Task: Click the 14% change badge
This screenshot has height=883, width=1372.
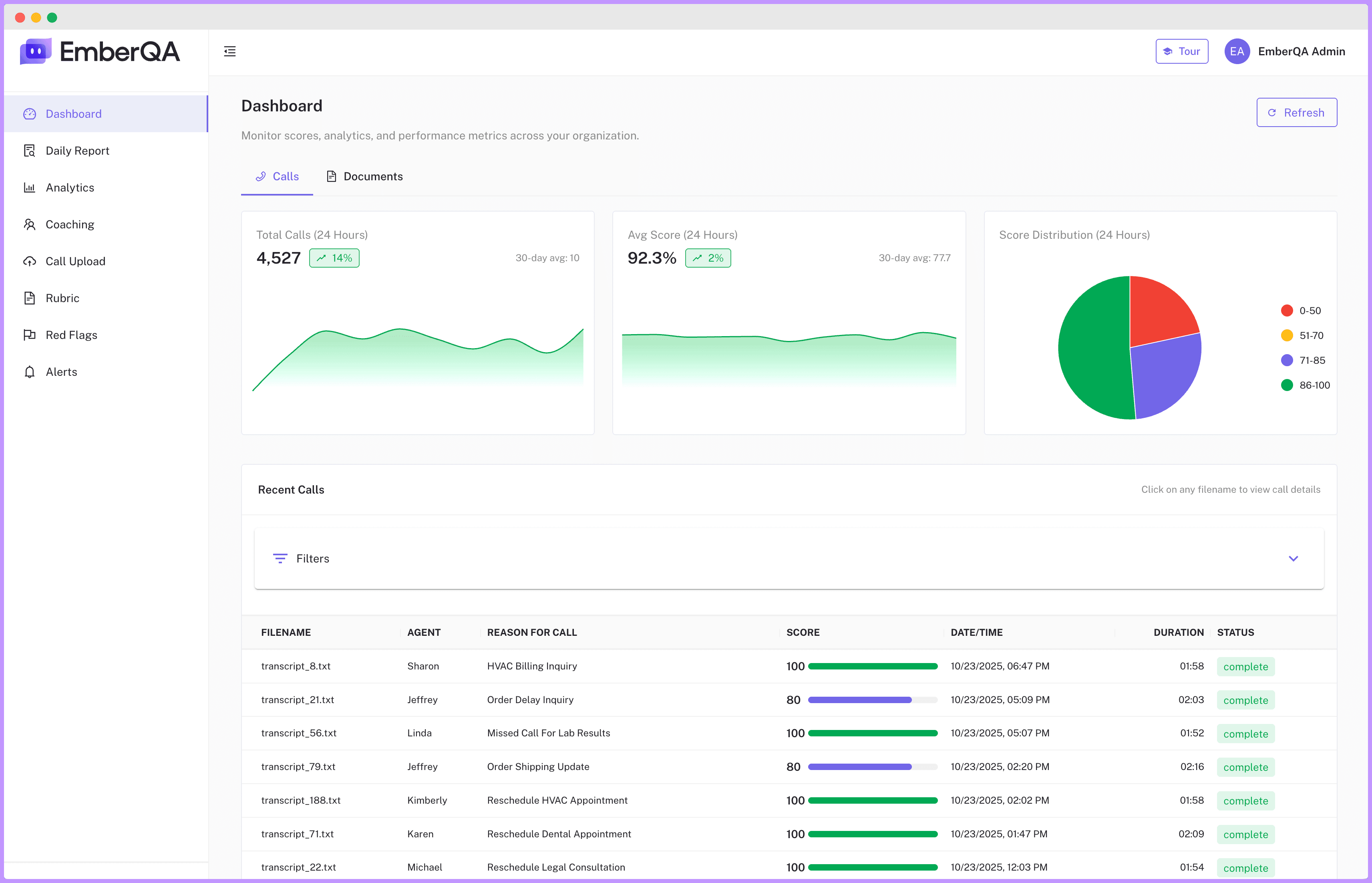Action: (x=334, y=258)
